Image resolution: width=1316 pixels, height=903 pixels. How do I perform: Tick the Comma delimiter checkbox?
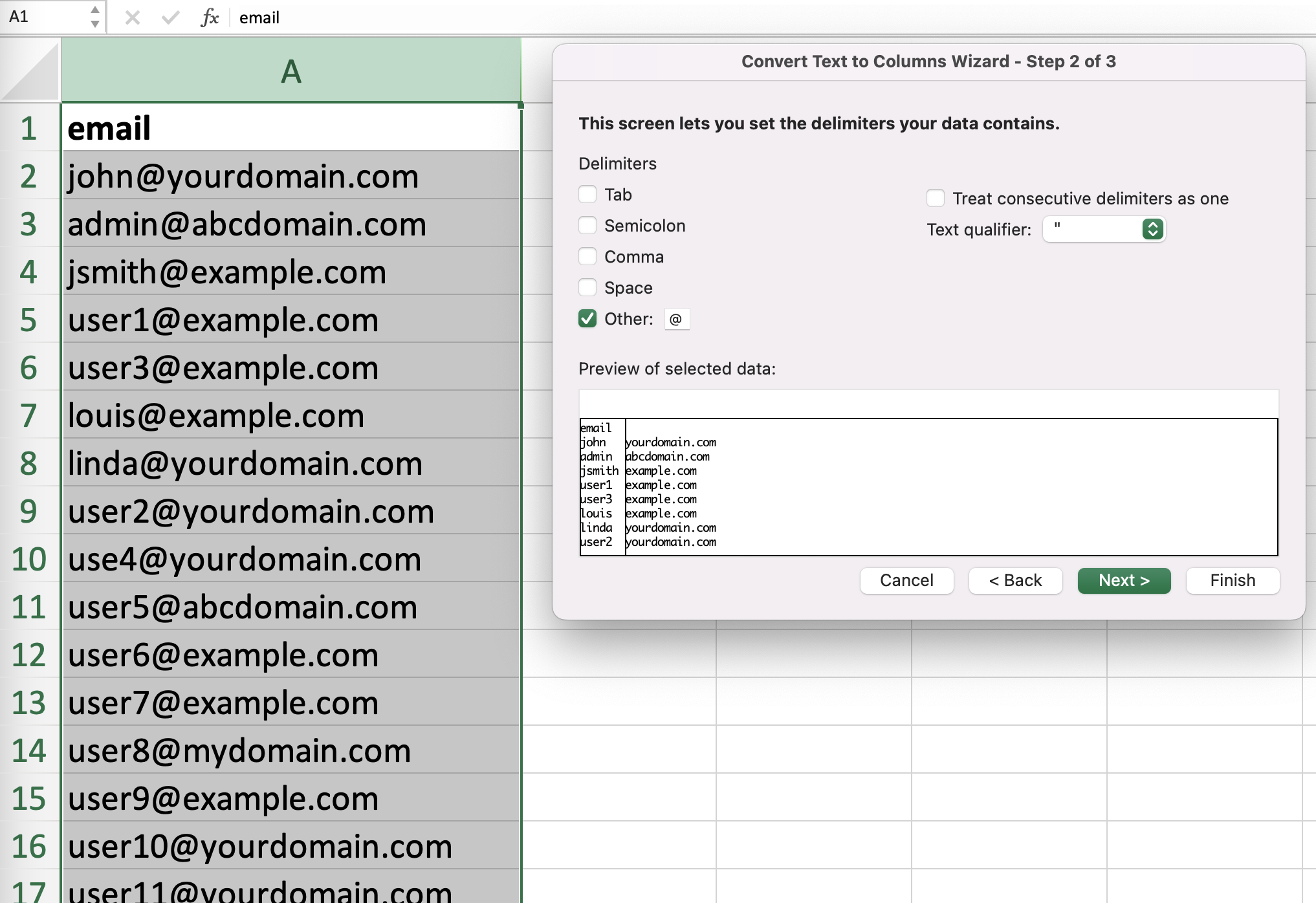587,256
